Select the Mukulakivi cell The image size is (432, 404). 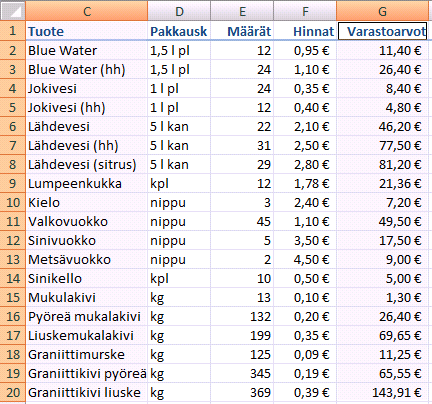point(87,297)
